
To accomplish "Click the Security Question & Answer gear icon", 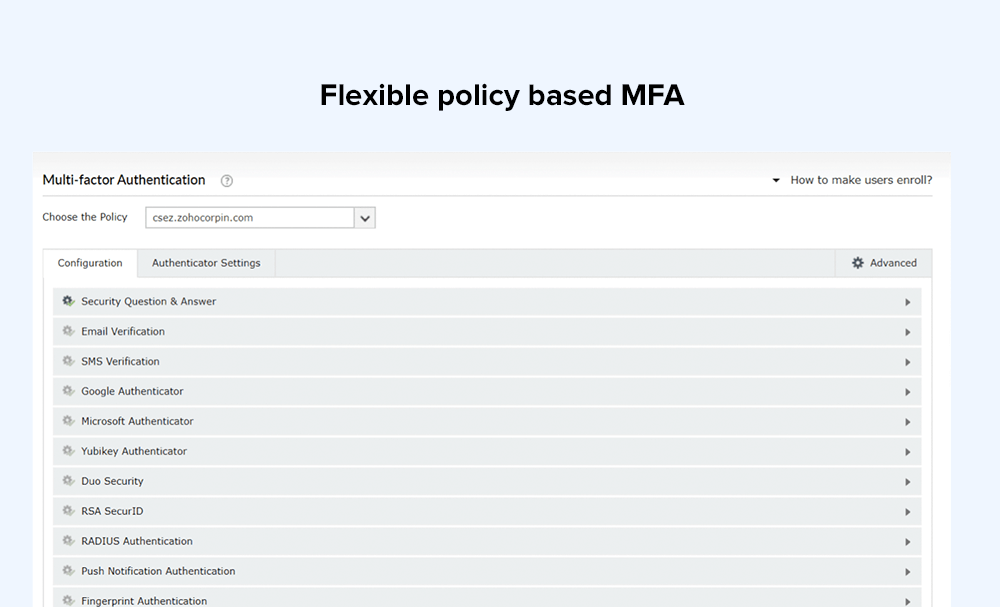I will (x=68, y=301).
